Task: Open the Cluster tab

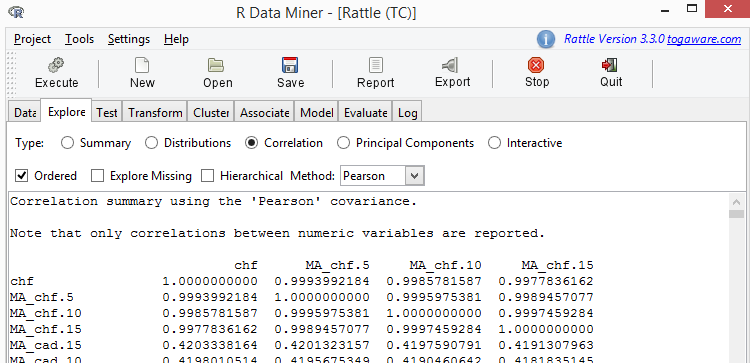Action: pos(211,113)
